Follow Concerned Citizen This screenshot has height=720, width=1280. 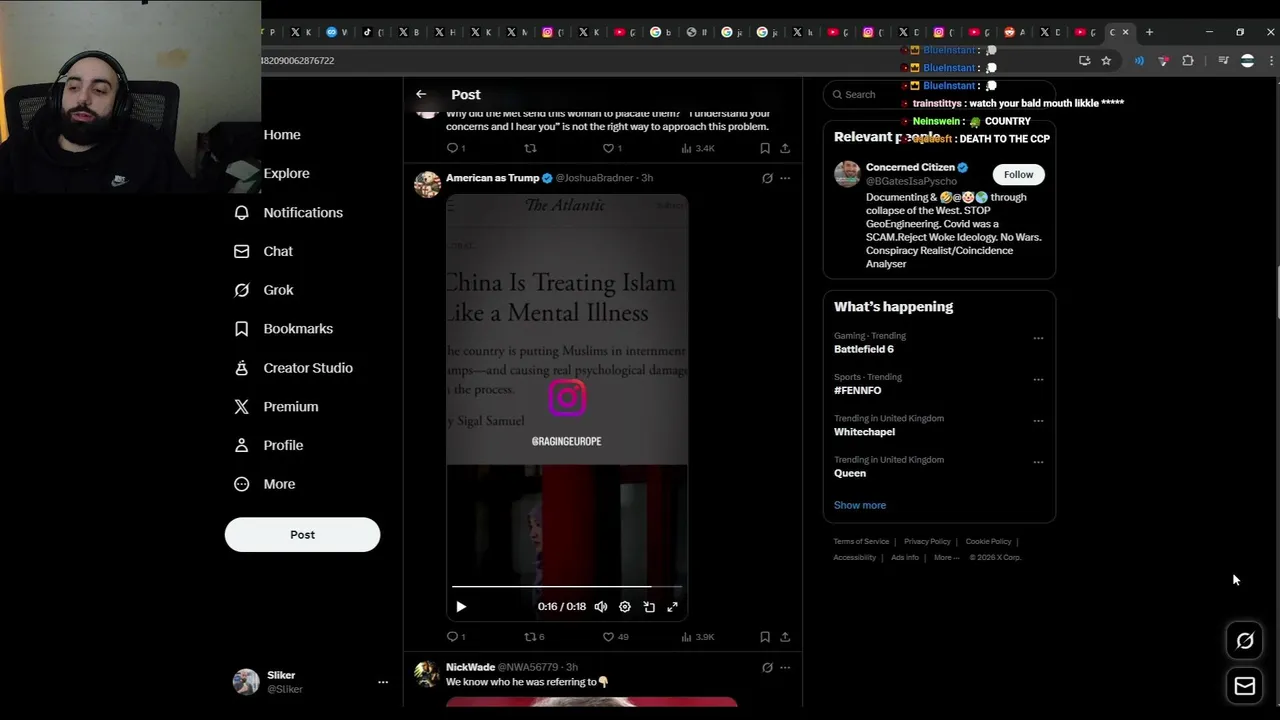pos(1018,174)
